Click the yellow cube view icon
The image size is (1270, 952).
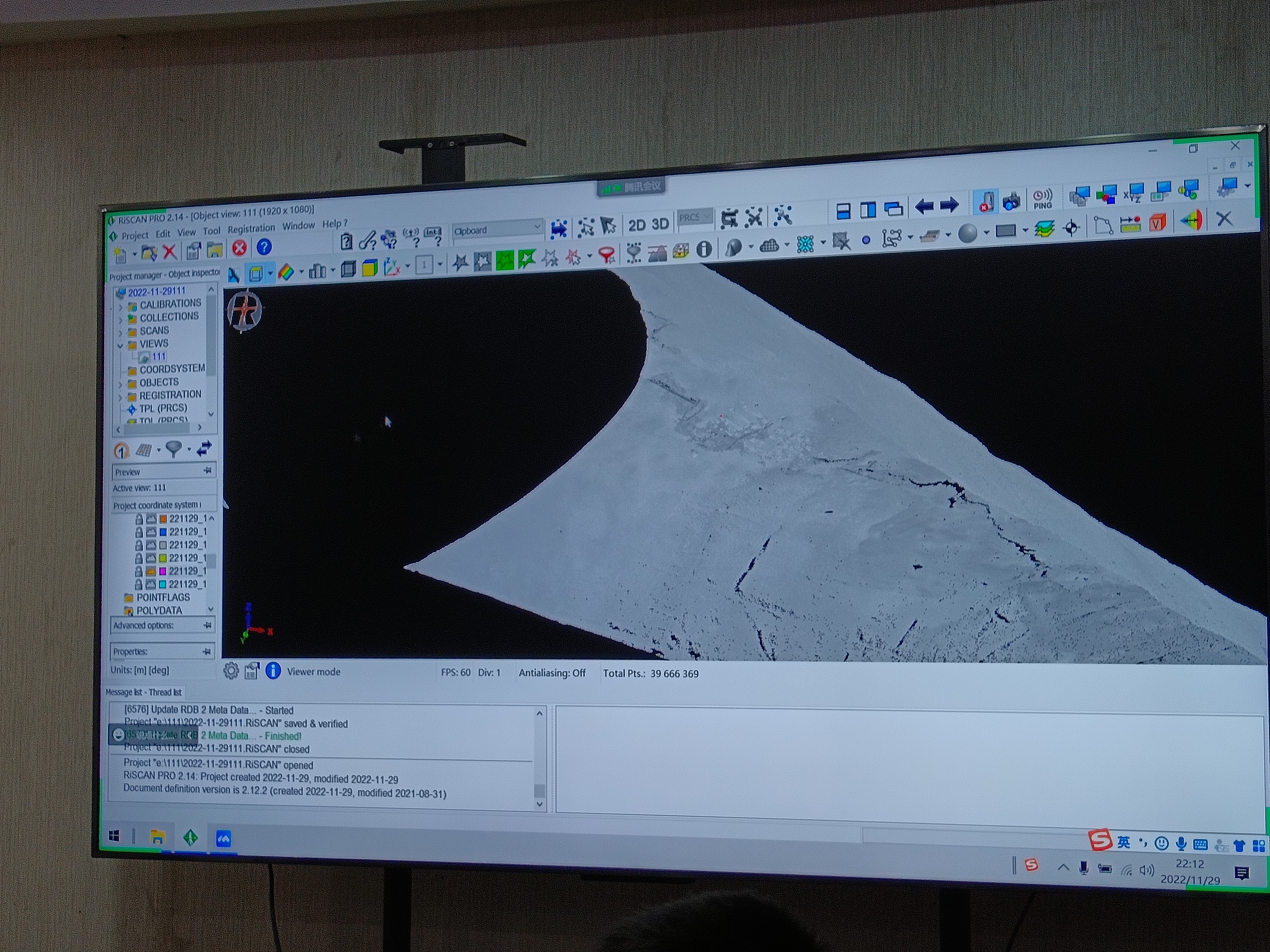click(x=370, y=268)
